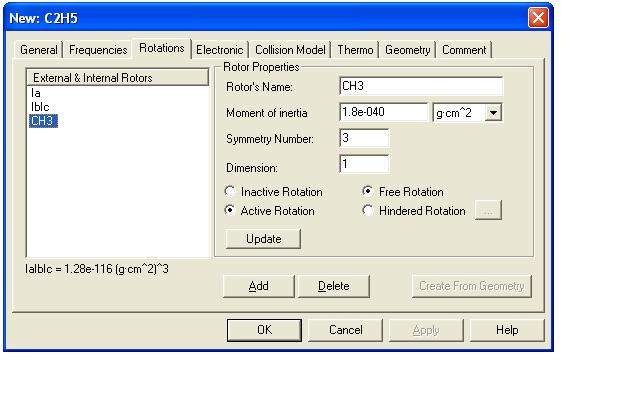Image resolution: width=640 pixels, height=400 pixels.
Task: Add a new rotor
Action: point(258,286)
